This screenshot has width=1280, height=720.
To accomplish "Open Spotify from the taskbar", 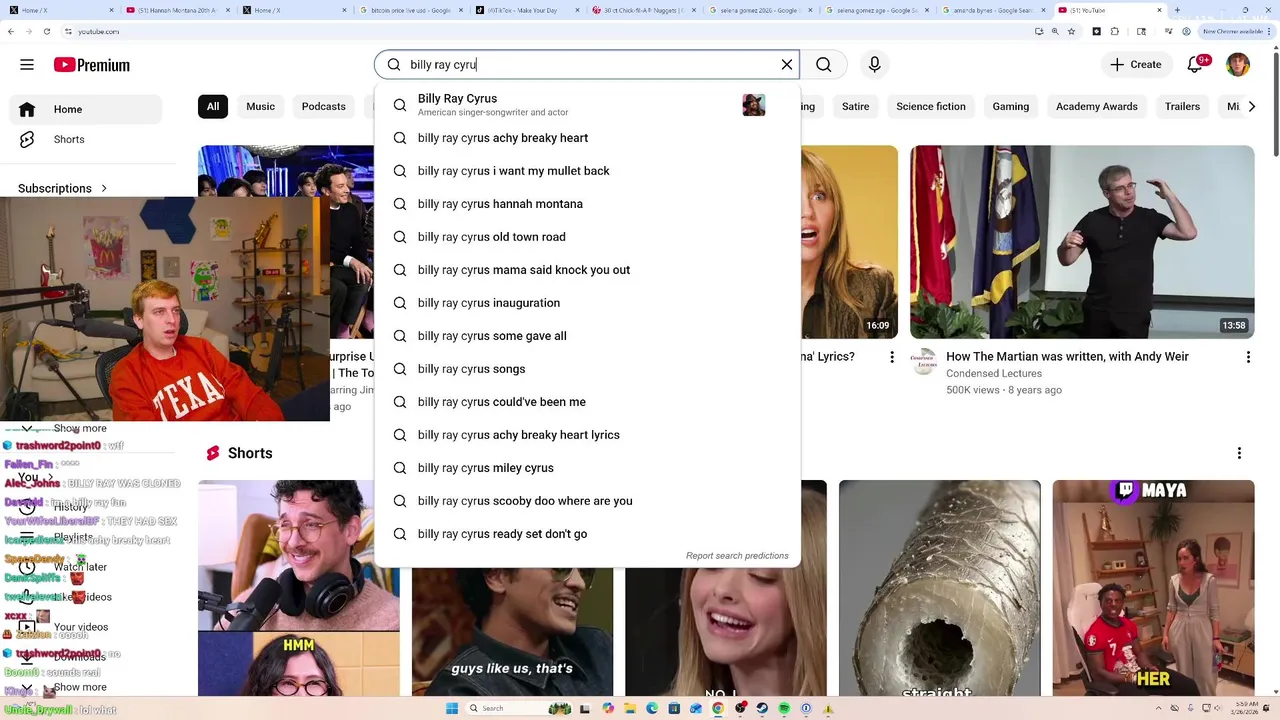I will tap(784, 708).
